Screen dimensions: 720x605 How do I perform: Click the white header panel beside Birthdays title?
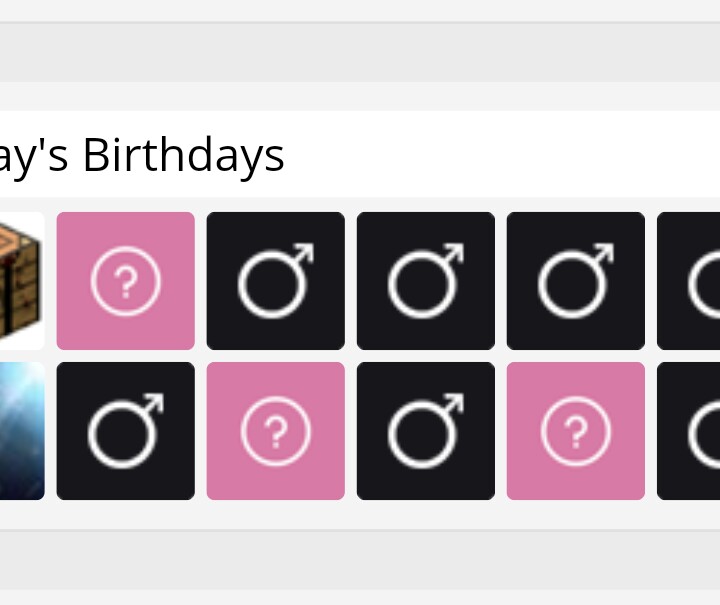(502, 154)
